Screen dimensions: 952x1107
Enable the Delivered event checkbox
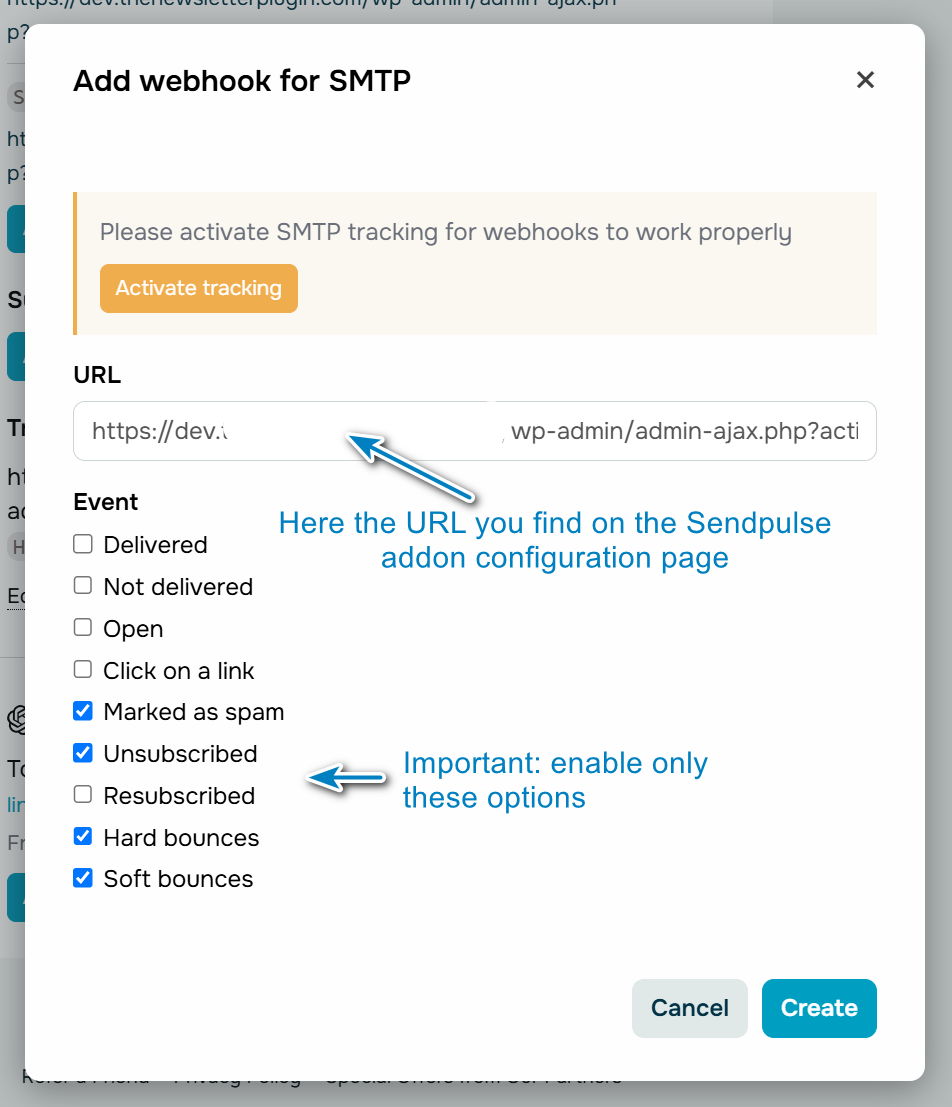pos(82,544)
